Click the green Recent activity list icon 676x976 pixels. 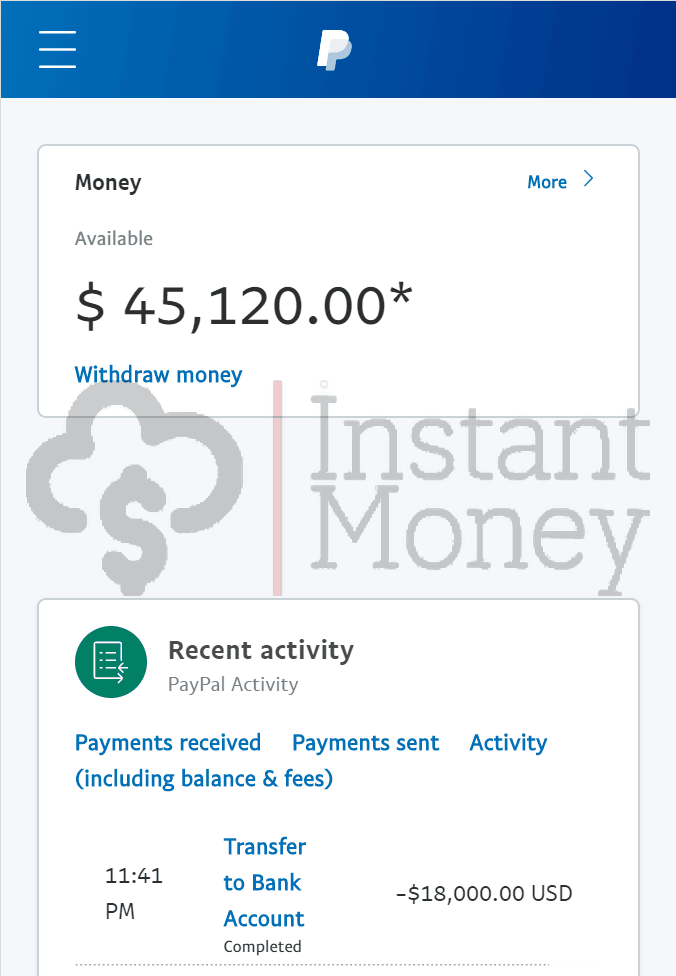(111, 662)
